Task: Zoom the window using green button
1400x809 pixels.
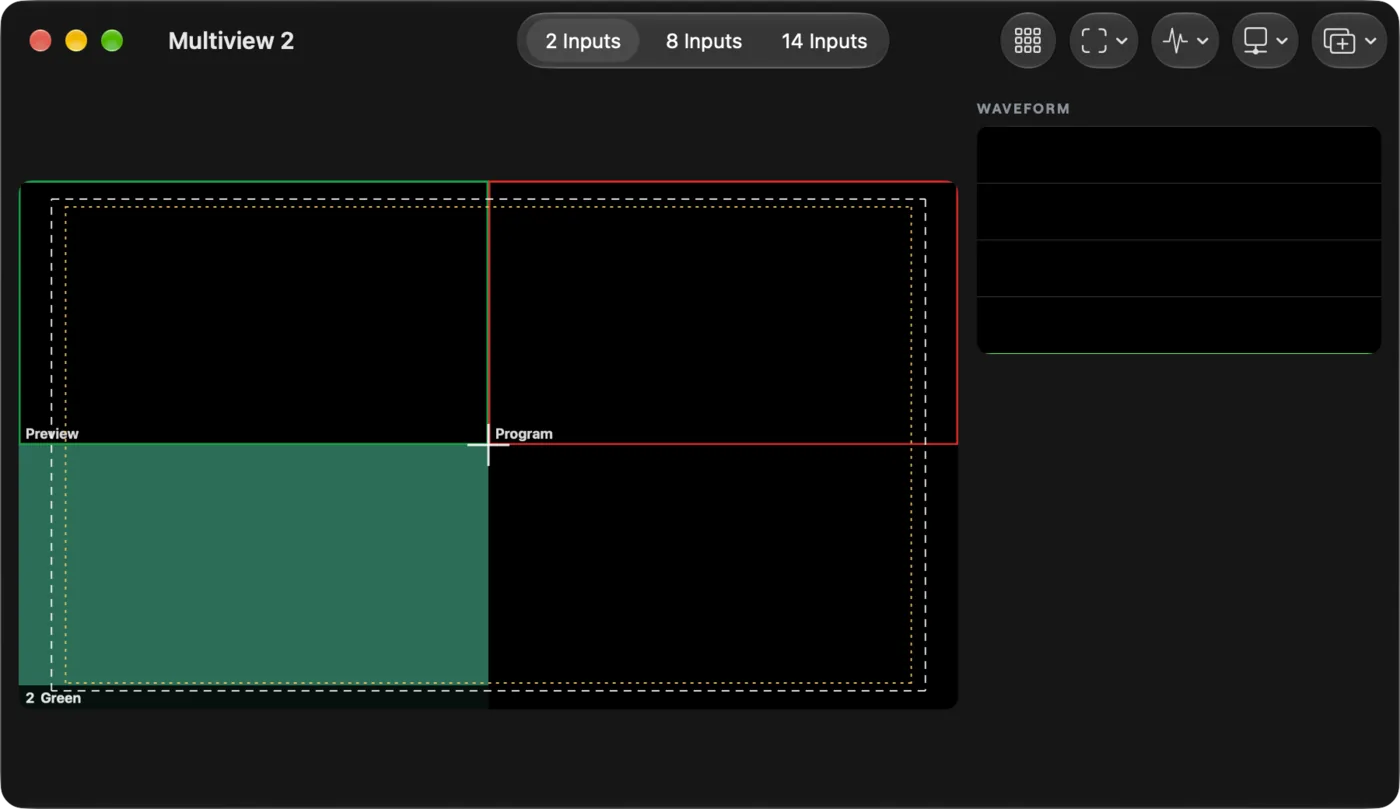Action: [x=112, y=41]
